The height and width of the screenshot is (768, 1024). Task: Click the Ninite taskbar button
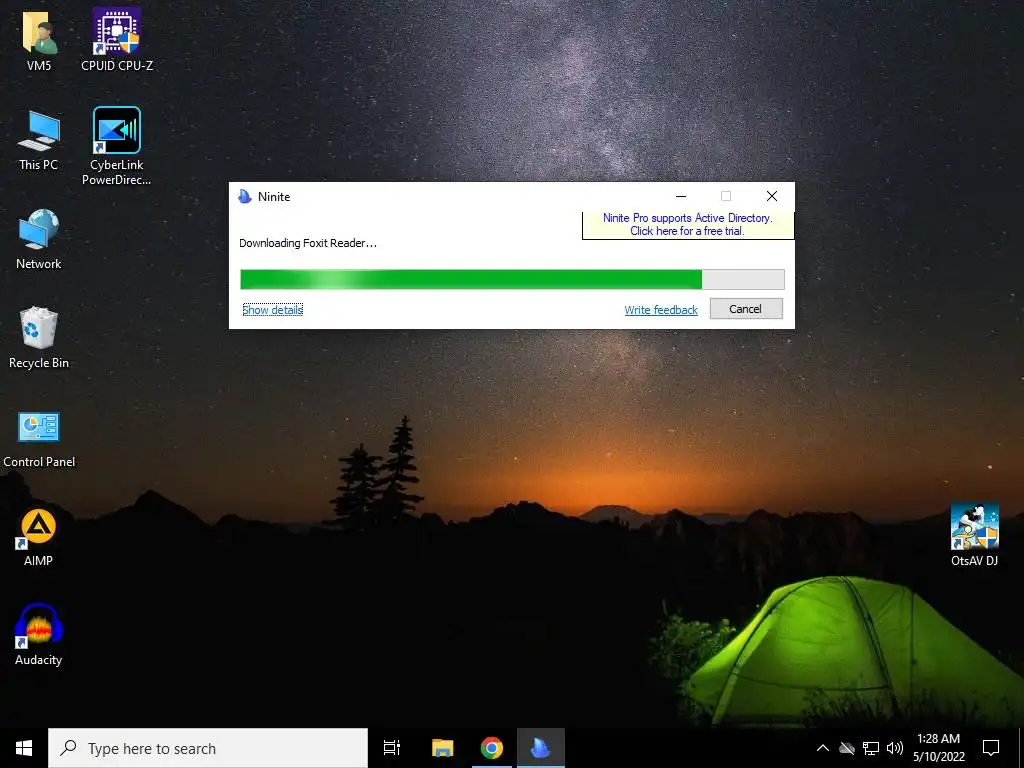pos(541,748)
